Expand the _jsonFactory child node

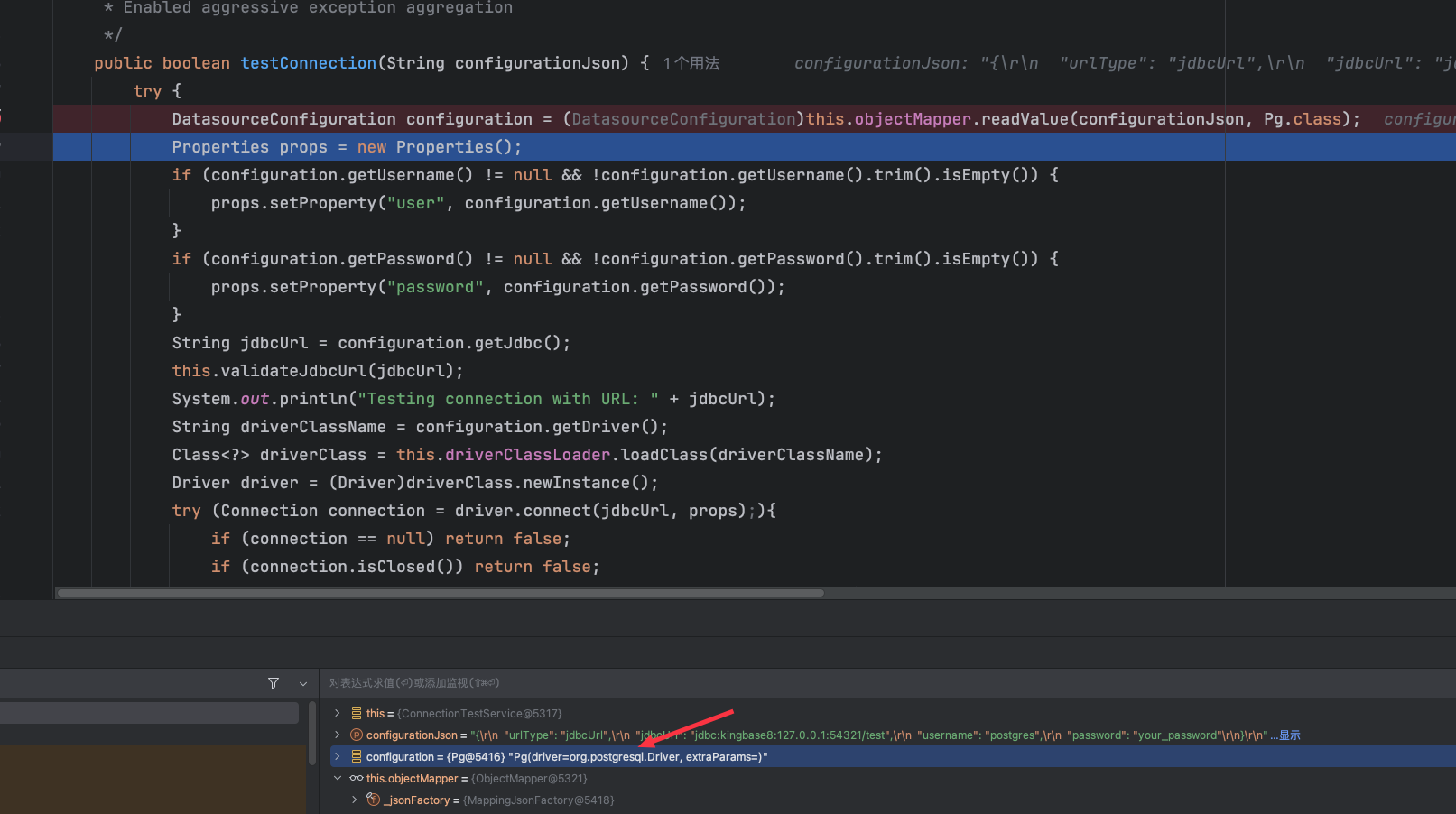tap(354, 800)
